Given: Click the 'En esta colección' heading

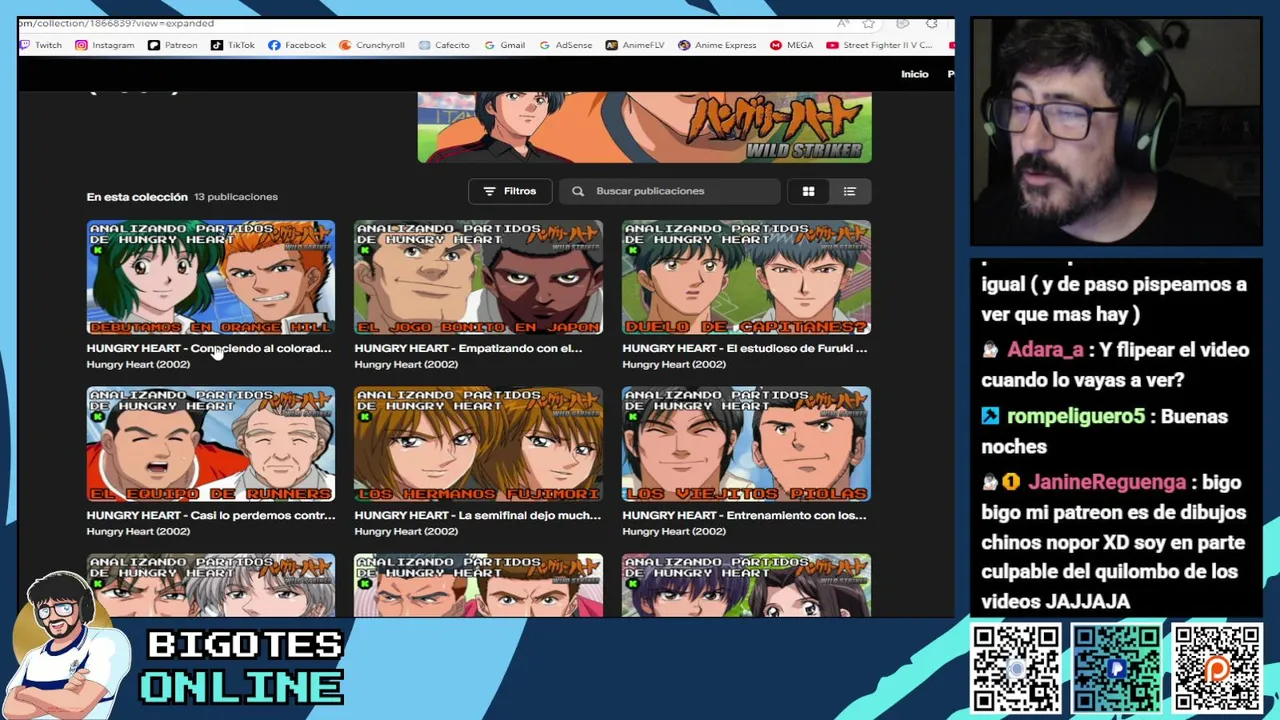Looking at the screenshot, I should (x=137, y=197).
